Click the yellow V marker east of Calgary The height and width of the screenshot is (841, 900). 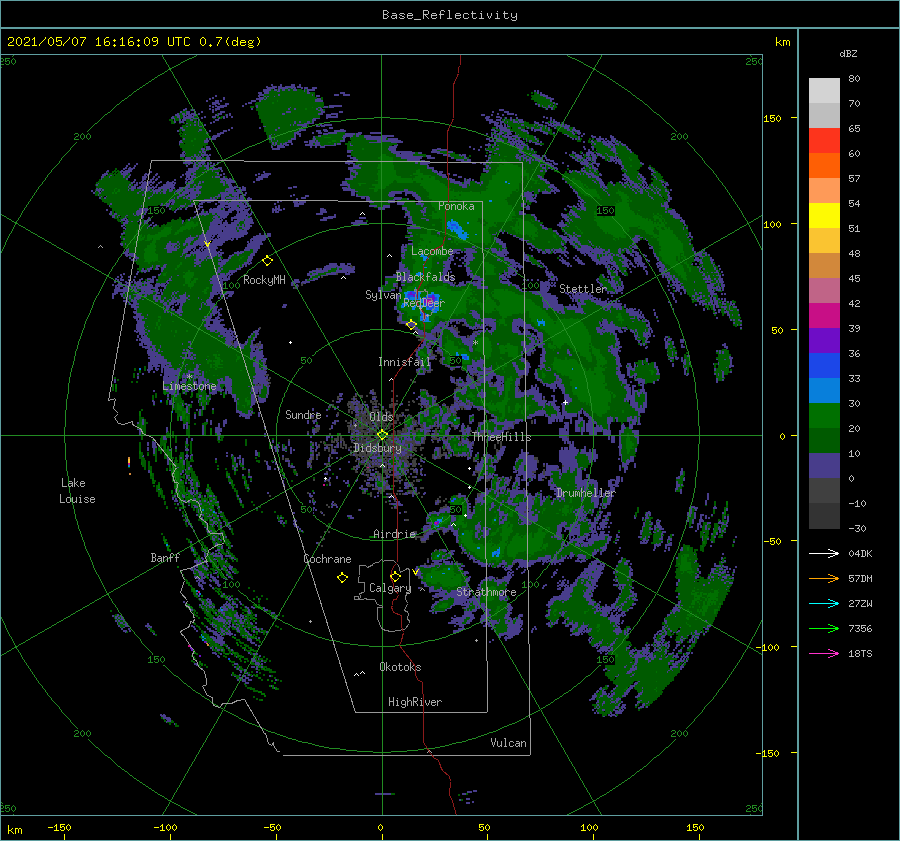pyautogui.click(x=416, y=572)
